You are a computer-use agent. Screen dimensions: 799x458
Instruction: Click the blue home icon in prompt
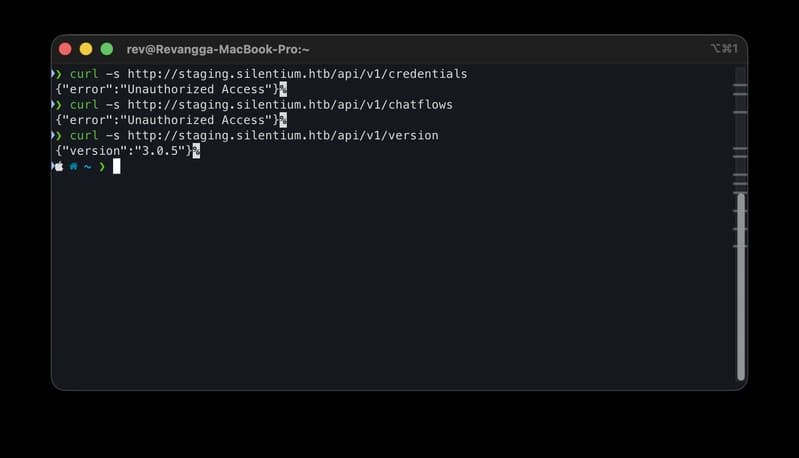[73, 167]
